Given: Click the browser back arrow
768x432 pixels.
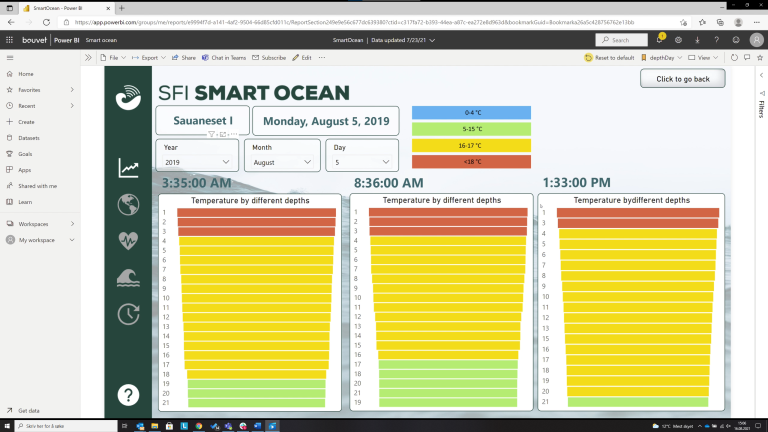Looking at the screenshot, I should (x=11, y=23).
